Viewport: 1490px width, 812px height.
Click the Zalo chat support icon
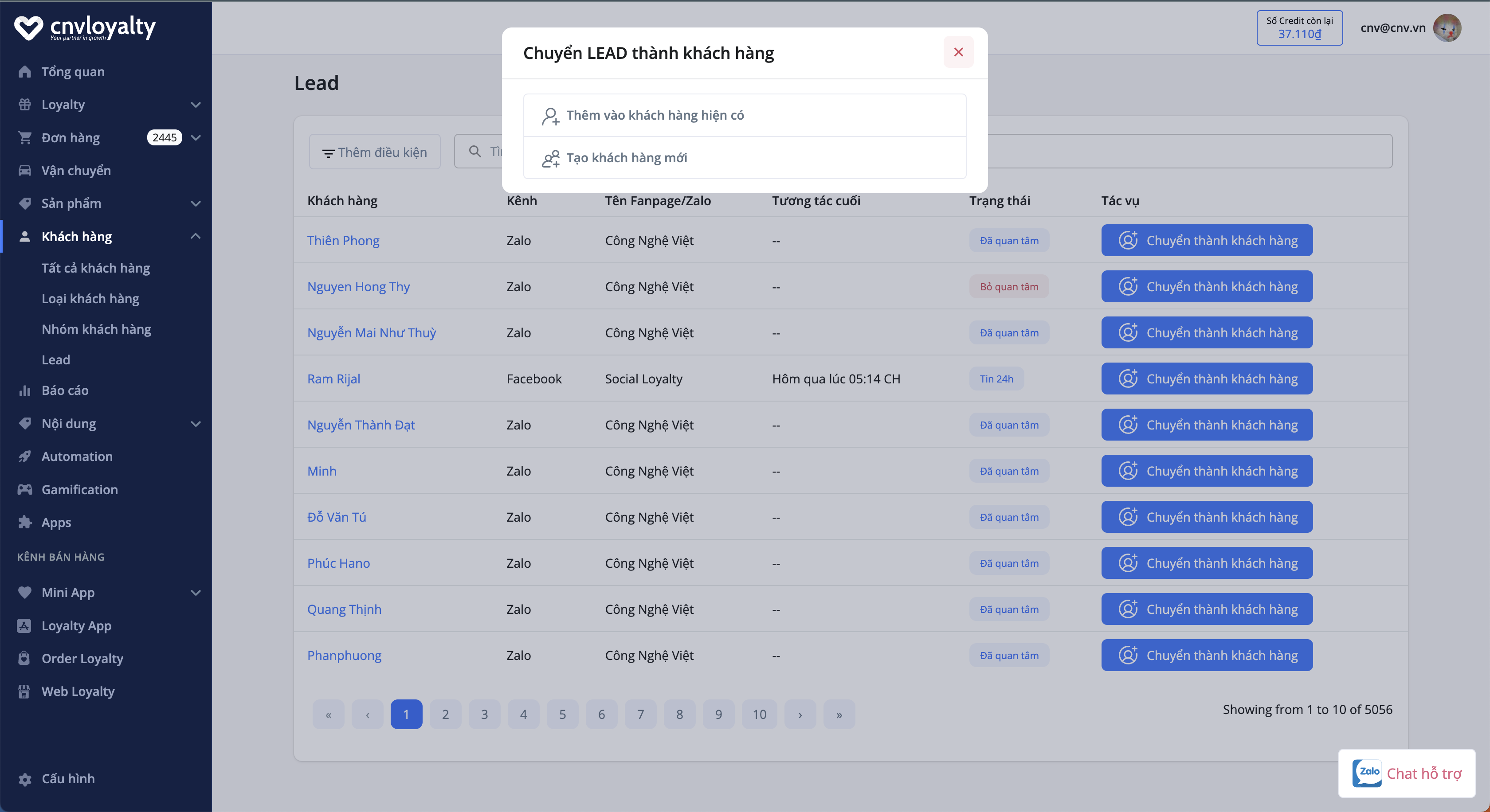click(1366, 773)
